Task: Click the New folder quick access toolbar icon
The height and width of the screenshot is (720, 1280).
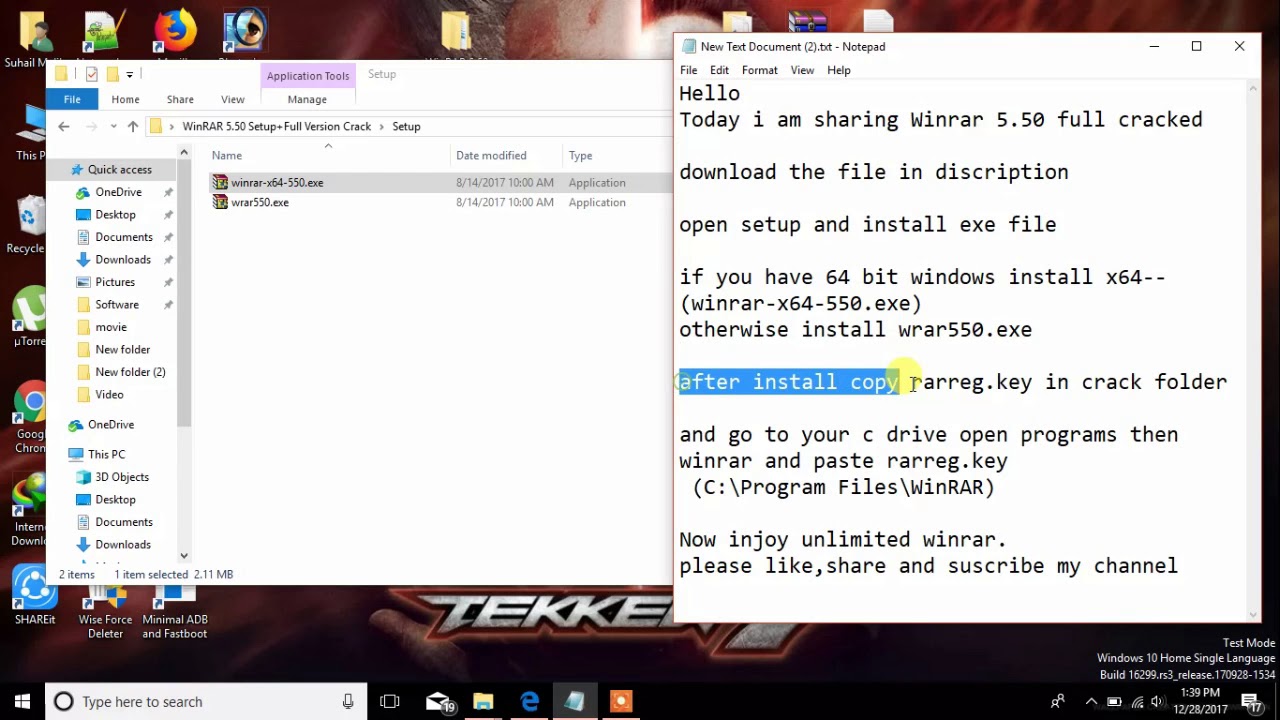Action: [x=112, y=74]
